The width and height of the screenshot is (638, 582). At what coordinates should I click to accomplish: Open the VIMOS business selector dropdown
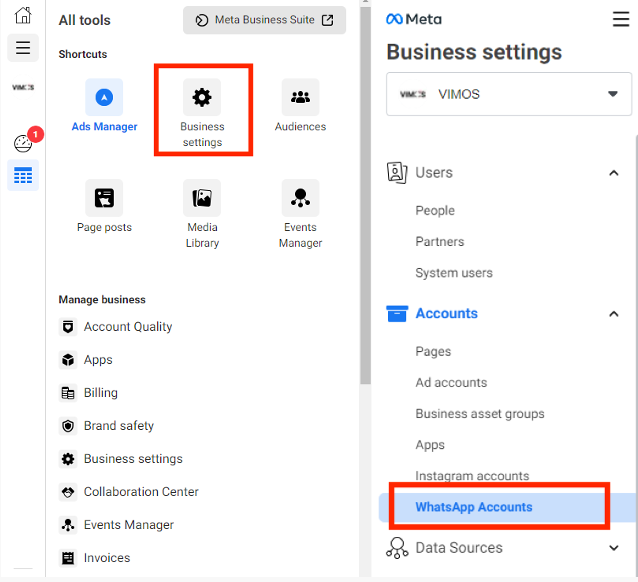(x=509, y=94)
